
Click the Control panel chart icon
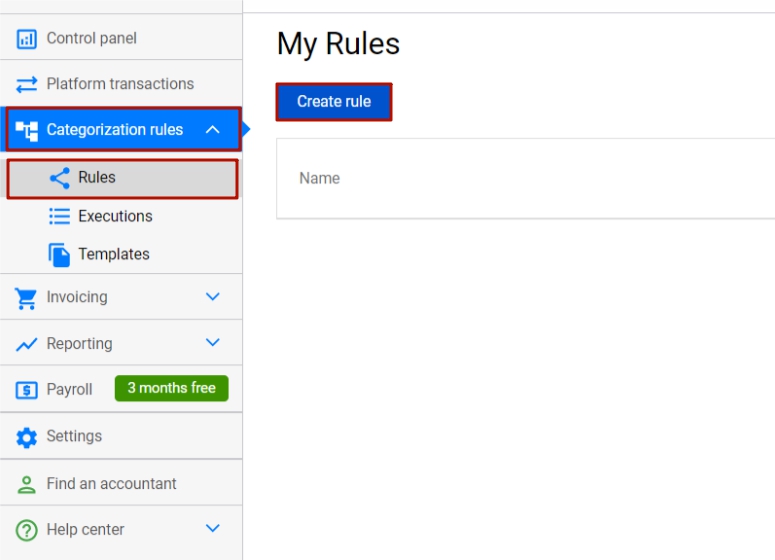[x=27, y=39]
